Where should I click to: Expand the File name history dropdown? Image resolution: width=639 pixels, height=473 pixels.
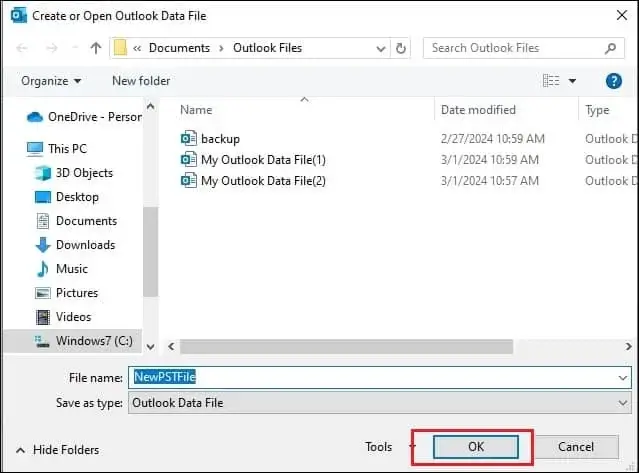click(x=623, y=378)
